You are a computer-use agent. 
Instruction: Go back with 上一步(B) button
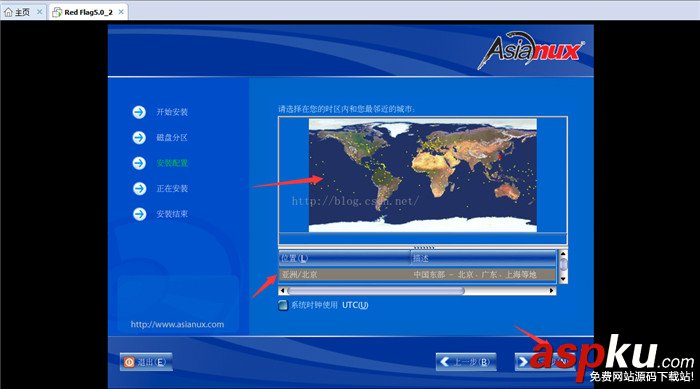[466, 362]
